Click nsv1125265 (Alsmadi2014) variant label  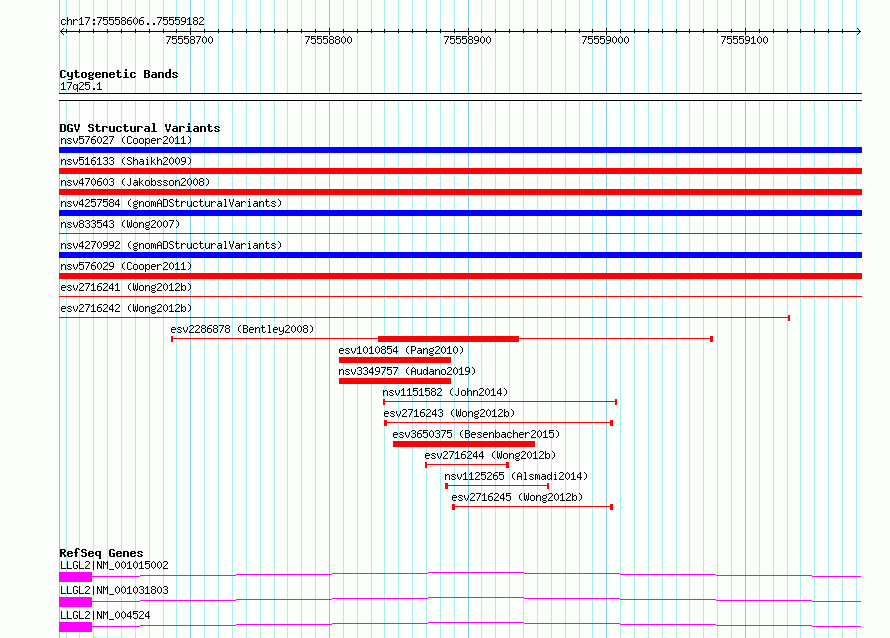pos(516,476)
